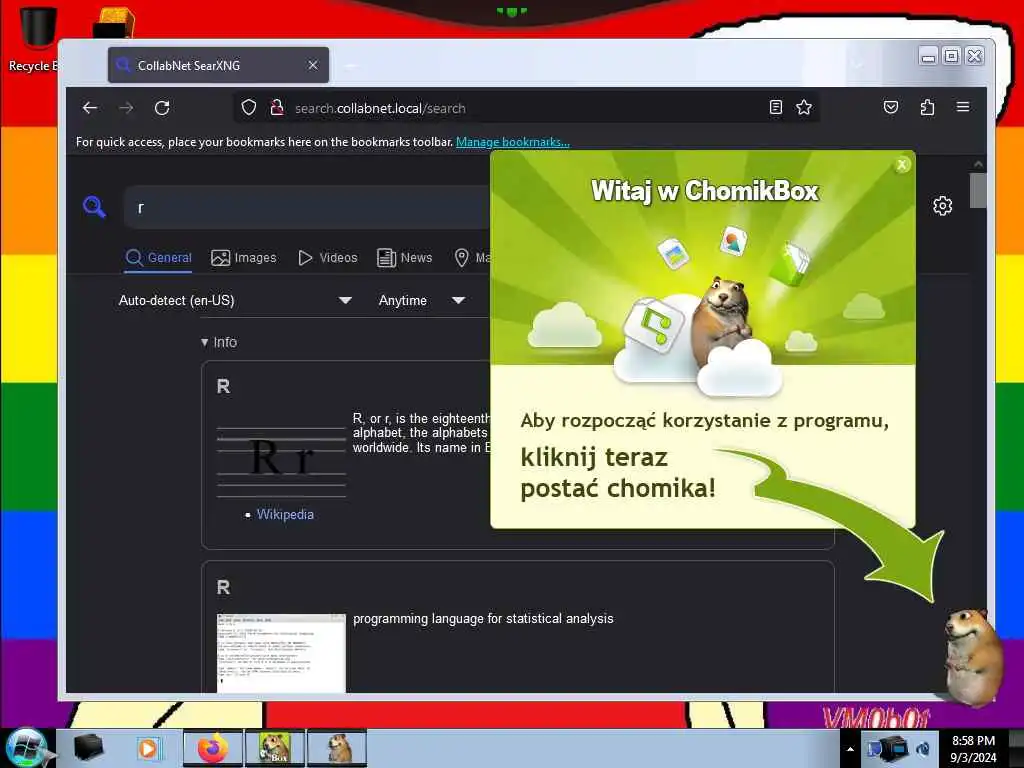Click the 'kliknij teraz postać chomika!' text
This screenshot has width=1024, height=768.
617,473
